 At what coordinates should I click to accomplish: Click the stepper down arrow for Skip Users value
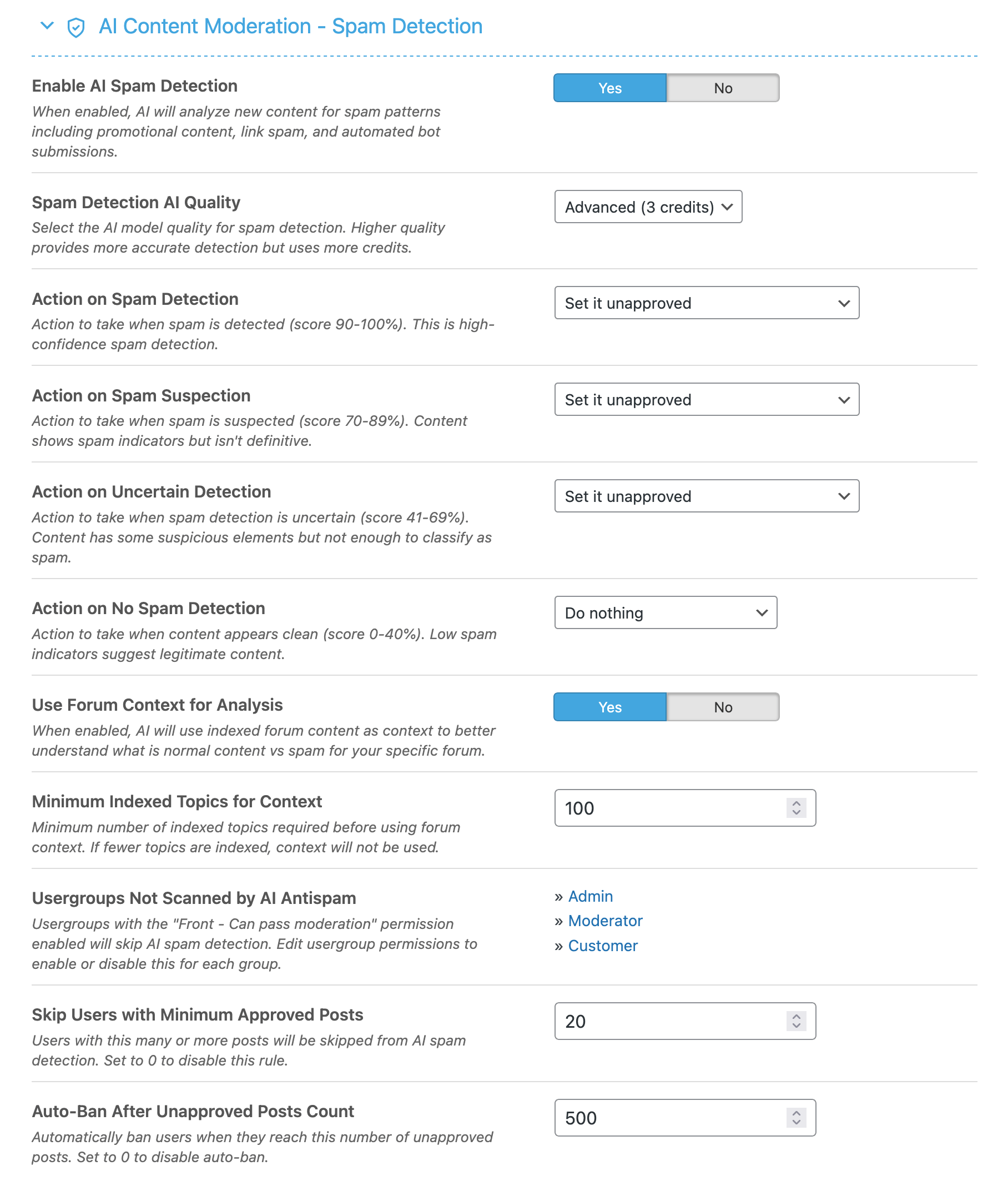(x=797, y=1026)
